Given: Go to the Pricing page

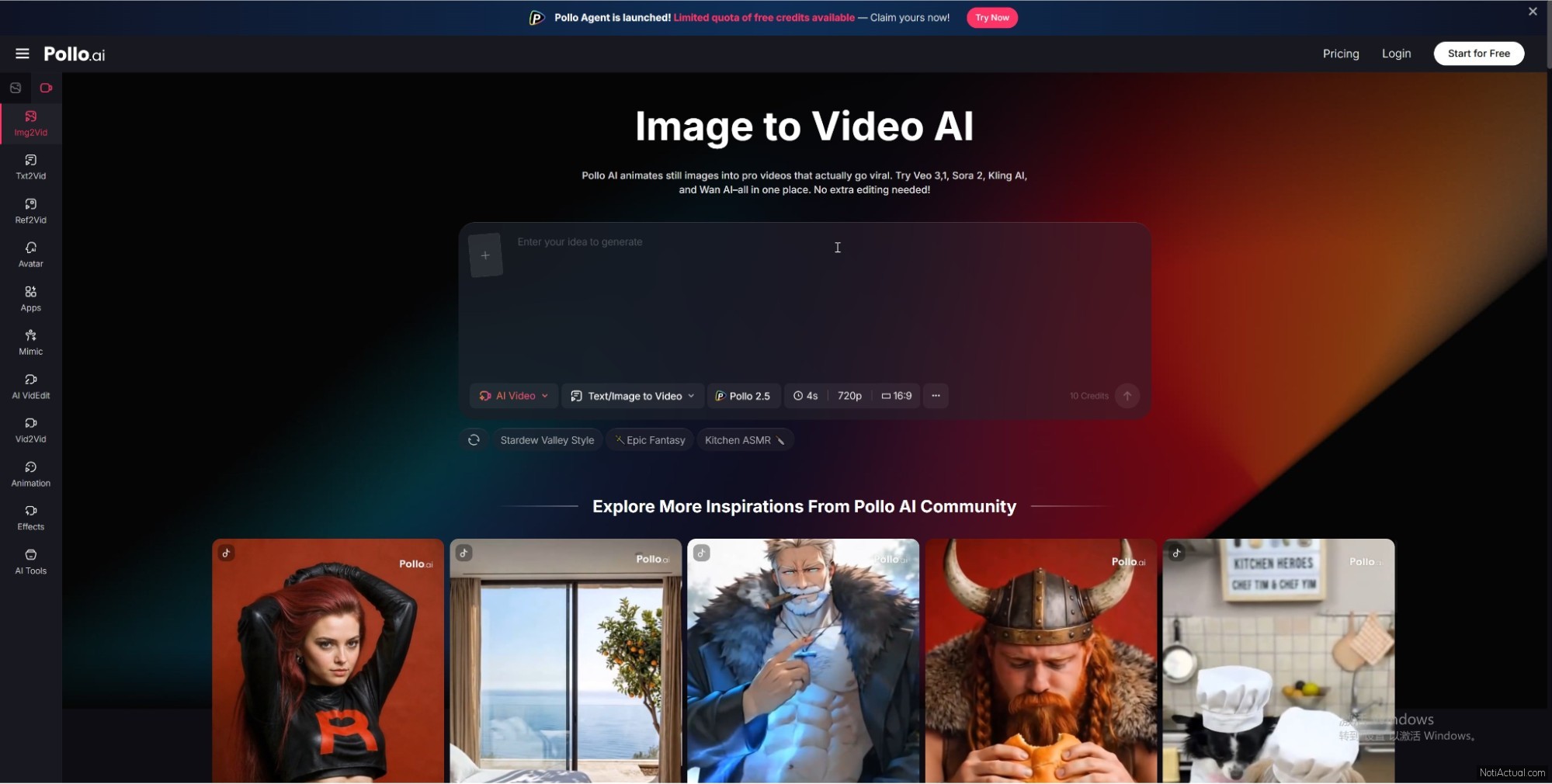Looking at the screenshot, I should (1341, 54).
